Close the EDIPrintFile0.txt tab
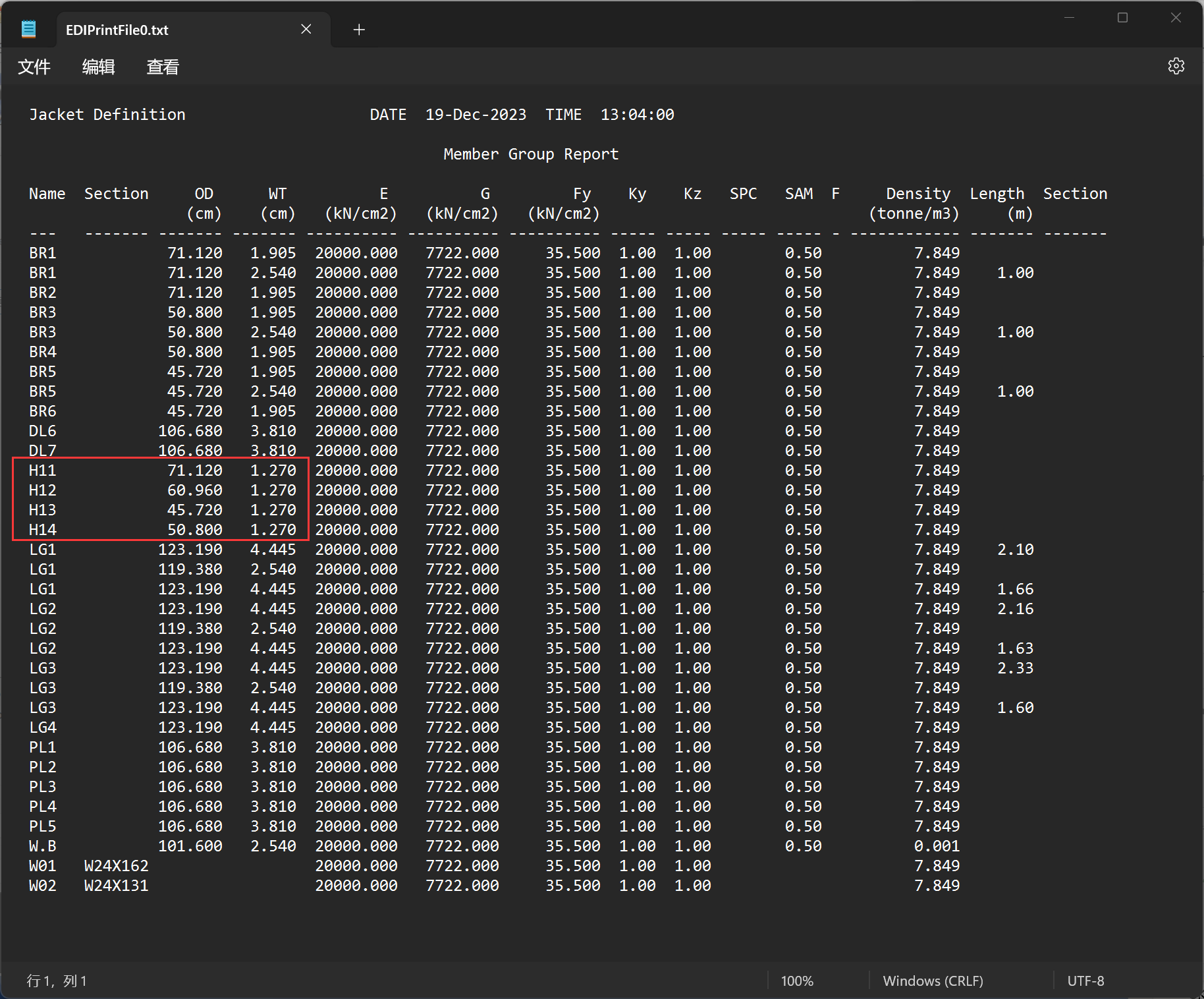Viewport: 1204px width, 999px height. coord(306,30)
